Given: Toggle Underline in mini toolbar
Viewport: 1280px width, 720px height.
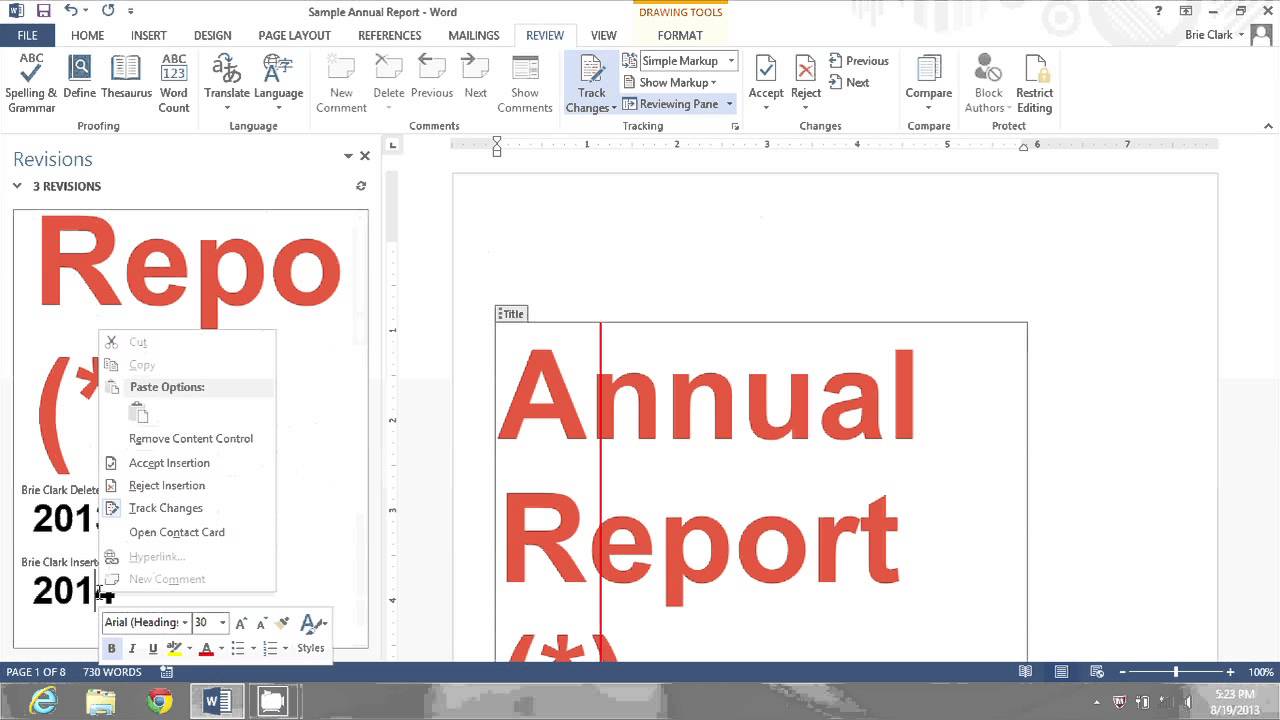Looking at the screenshot, I should [x=153, y=648].
